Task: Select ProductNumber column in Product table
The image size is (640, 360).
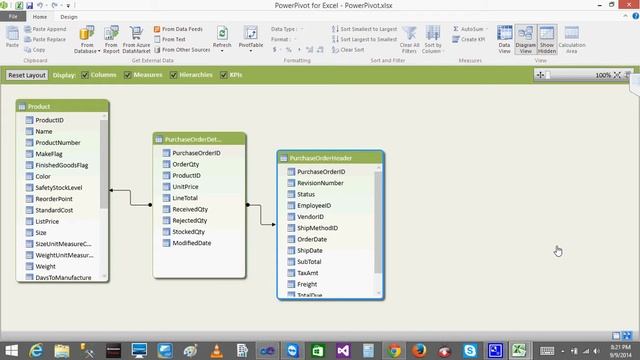Action: 58,142
